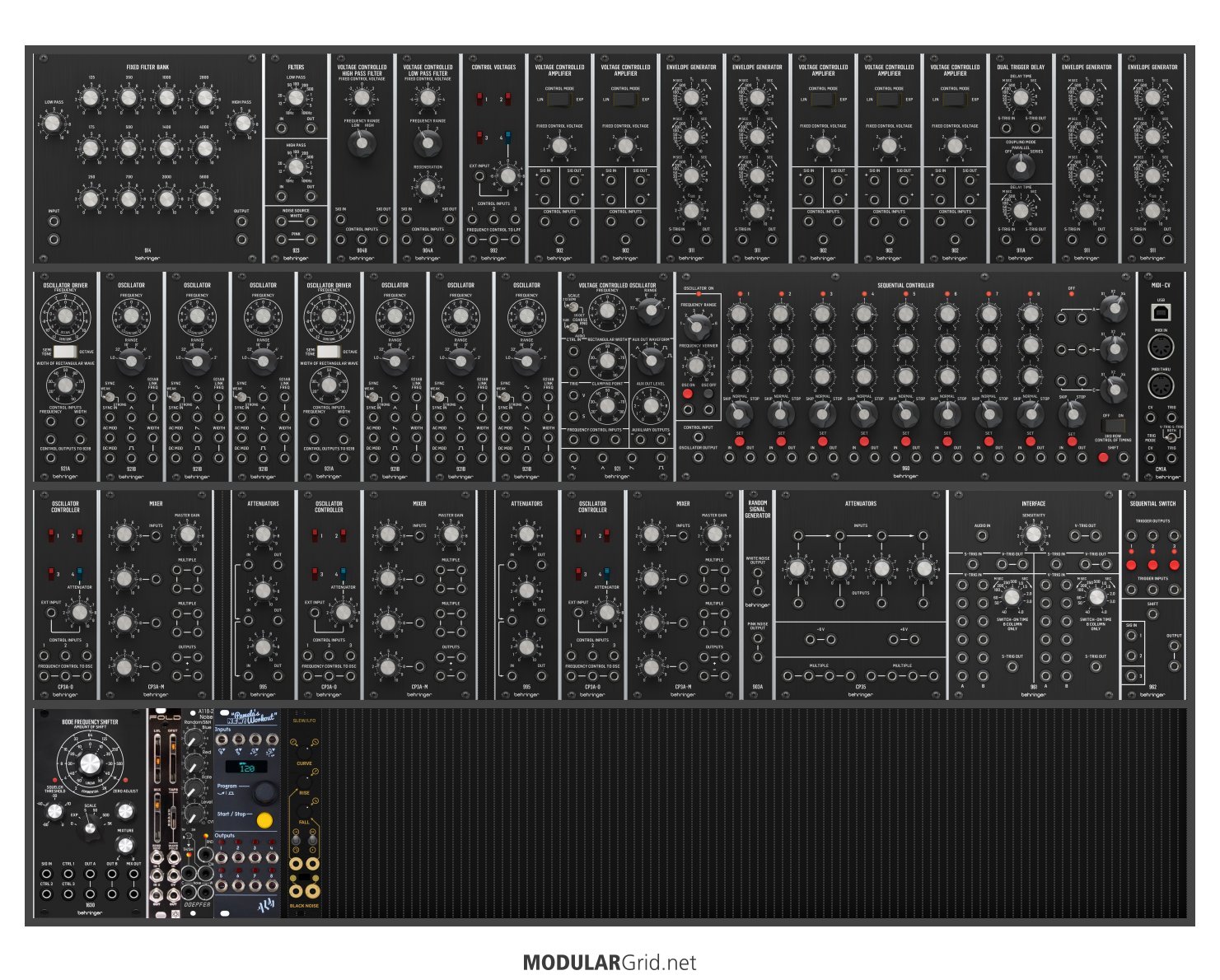The height and width of the screenshot is (980, 1220).
Task: Flip the TRIG MODE switch on the MIDI-CV module
Action: (x=1171, y=437)
